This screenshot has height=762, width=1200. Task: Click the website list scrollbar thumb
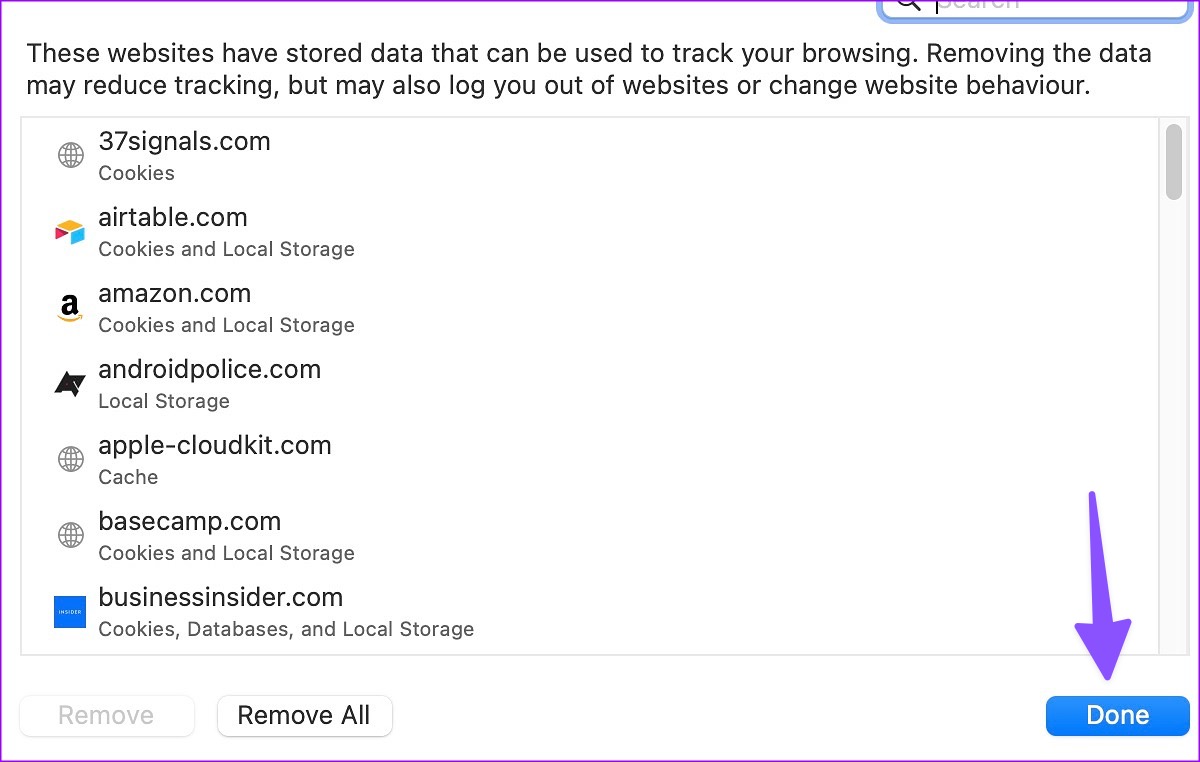(1173, 162)
